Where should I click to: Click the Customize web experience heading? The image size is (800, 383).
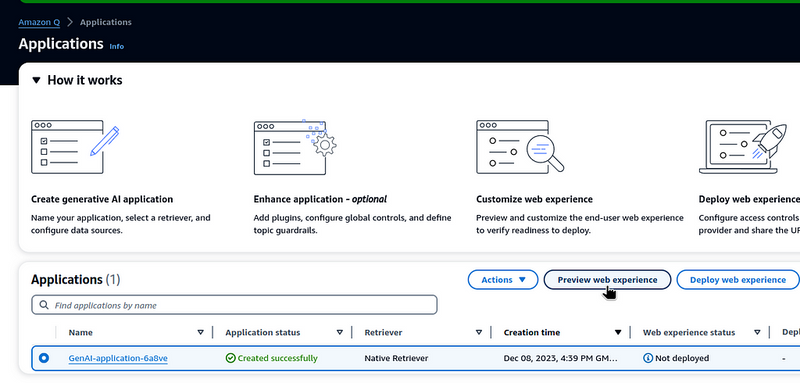(x=534, y=199)
